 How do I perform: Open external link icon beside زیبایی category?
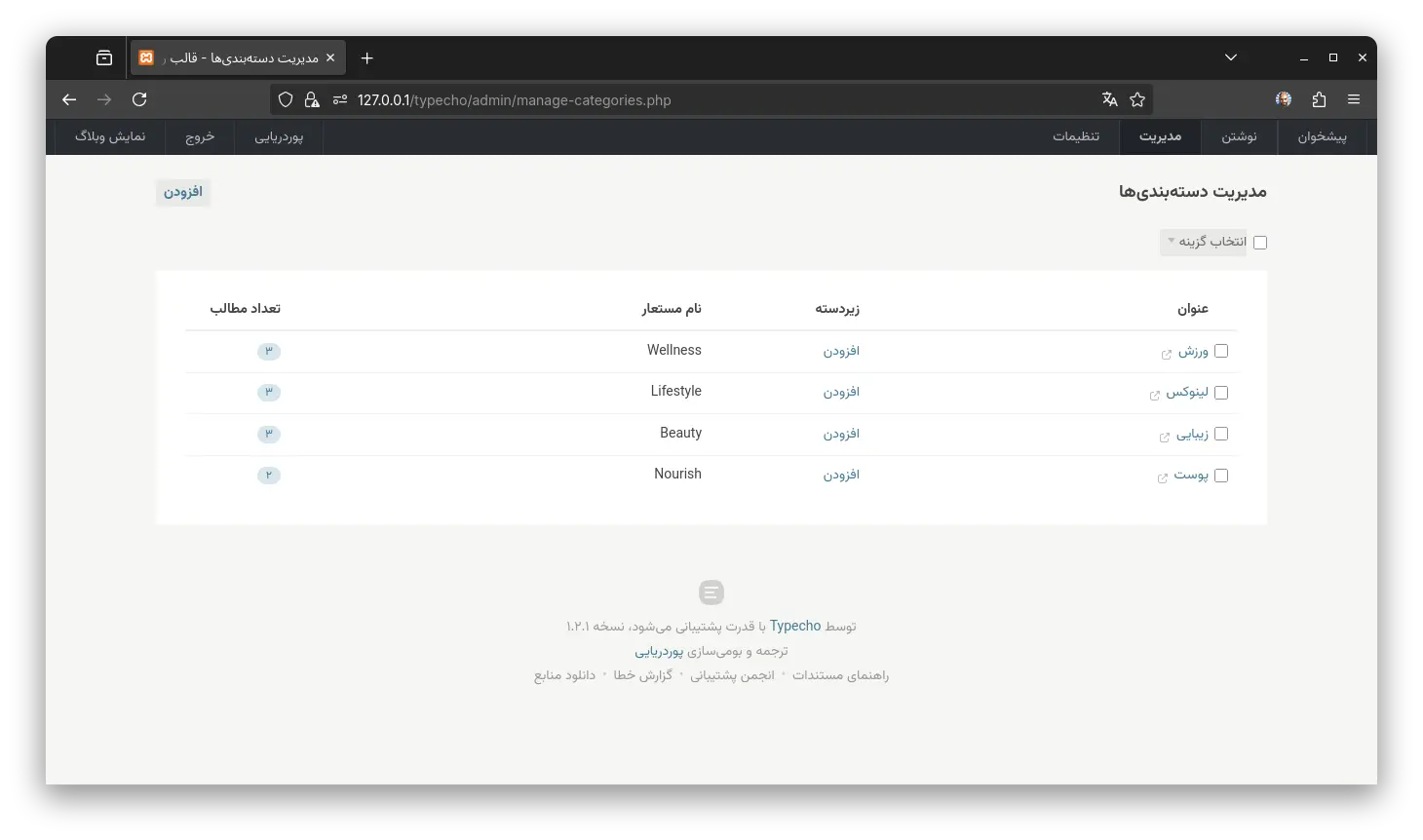[x=1164, y=437]
